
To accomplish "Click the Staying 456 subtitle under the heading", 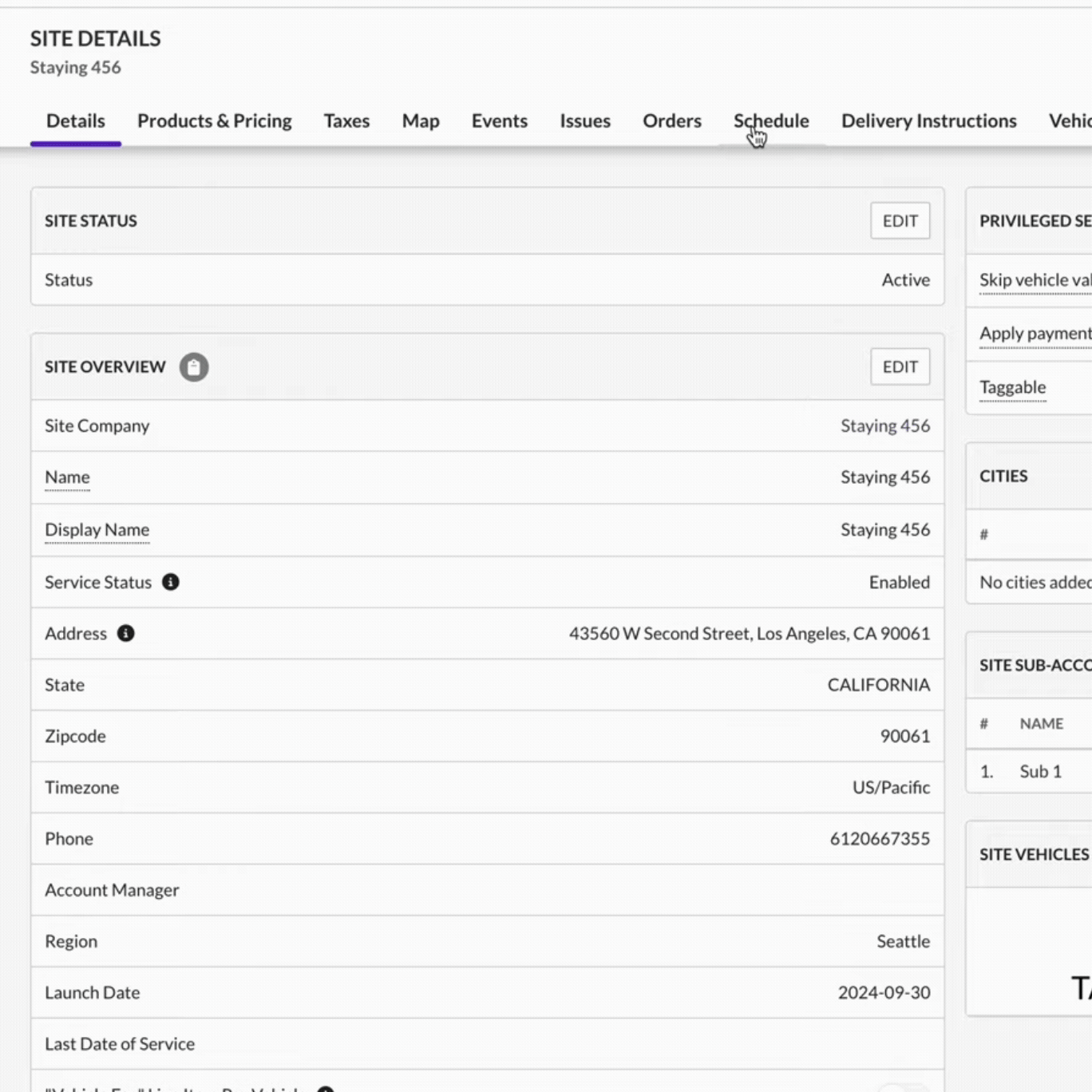I will coord(76,68).
